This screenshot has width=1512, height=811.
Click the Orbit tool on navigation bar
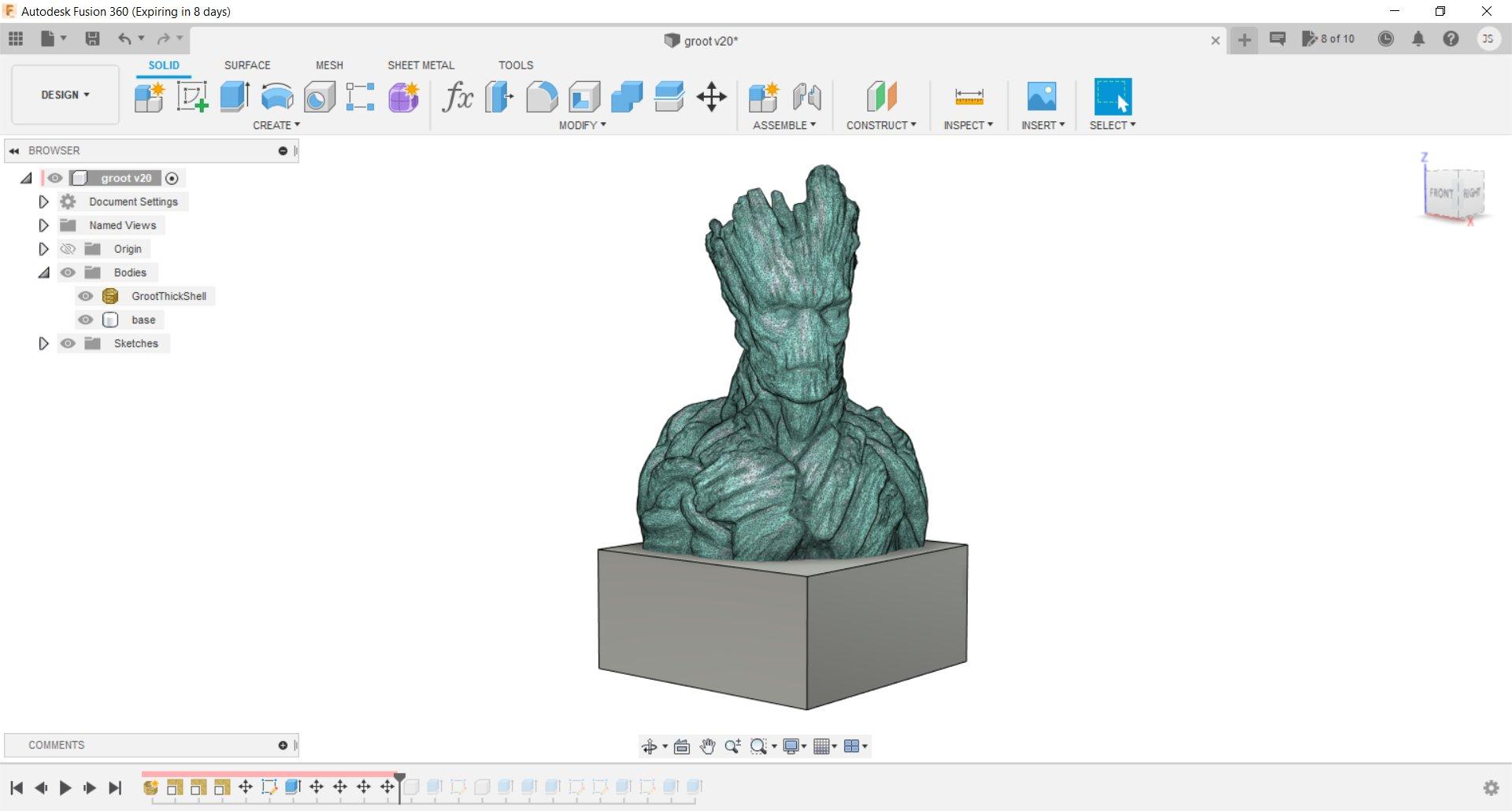coord(650,746)
